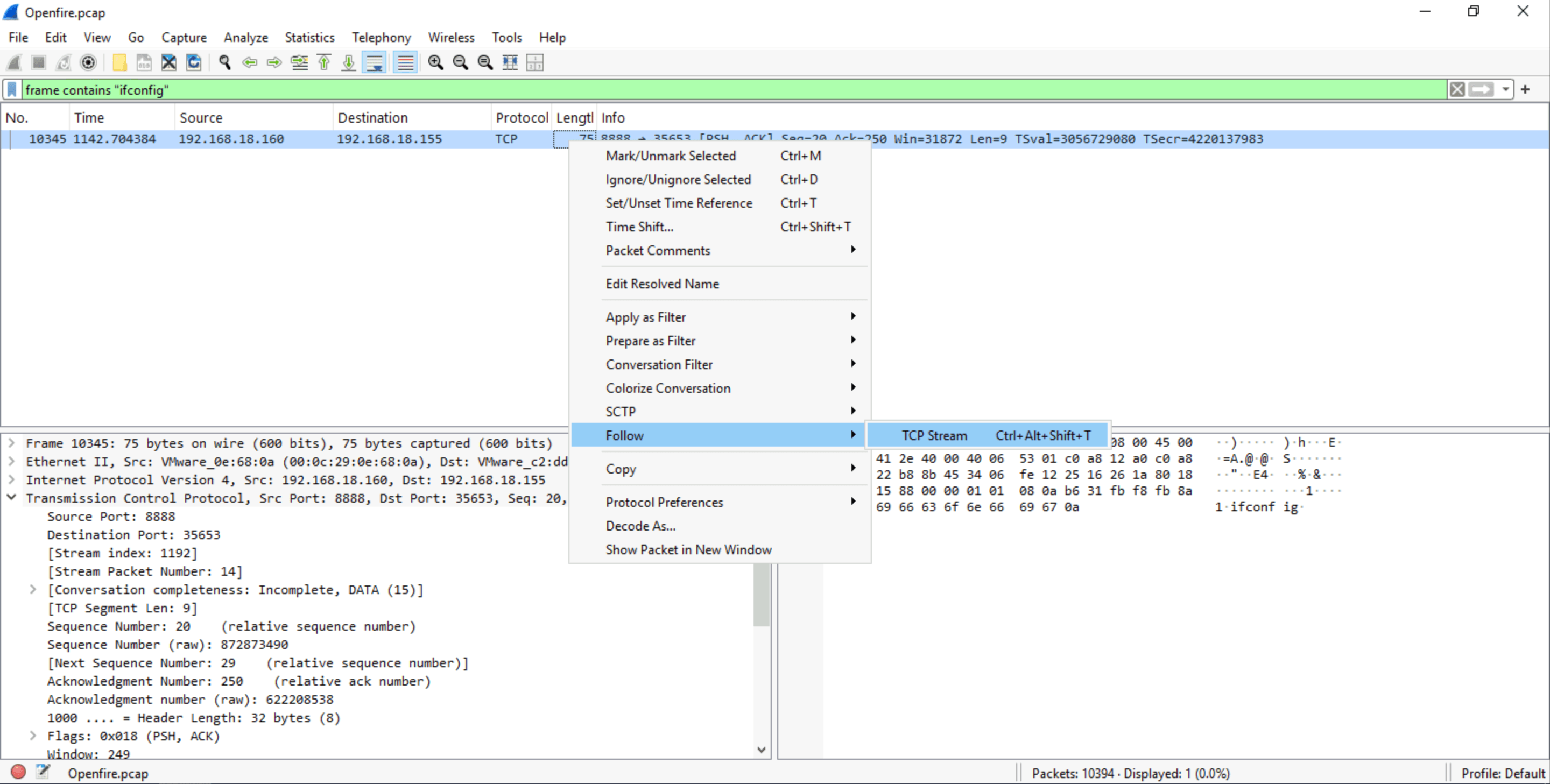Open the Wireless menu
The image size is (1550, 784).
click(x=452, y=37)
